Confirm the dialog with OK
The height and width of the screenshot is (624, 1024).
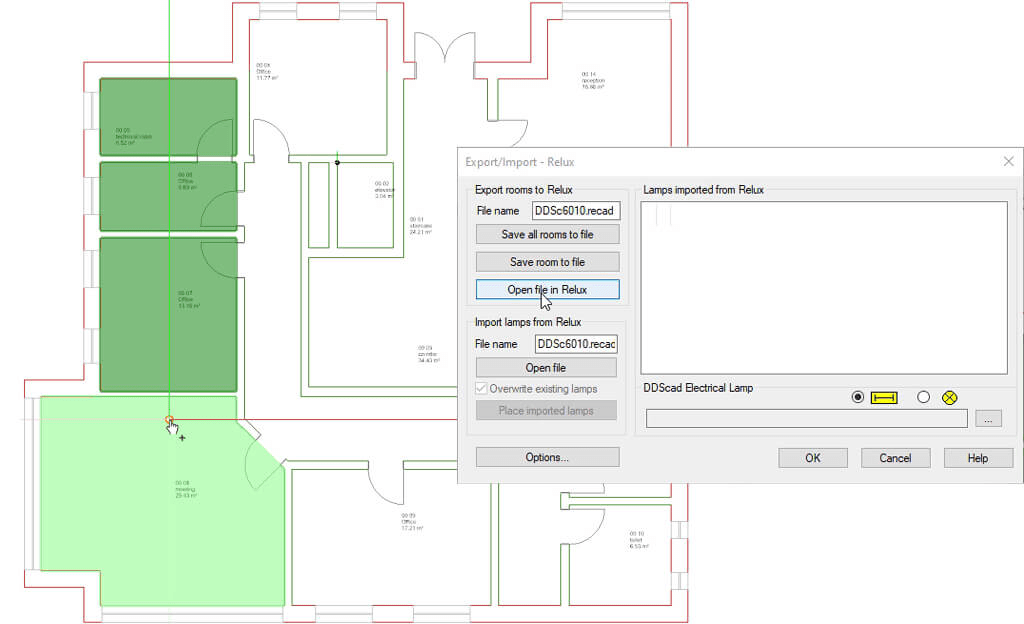point(813,457)
